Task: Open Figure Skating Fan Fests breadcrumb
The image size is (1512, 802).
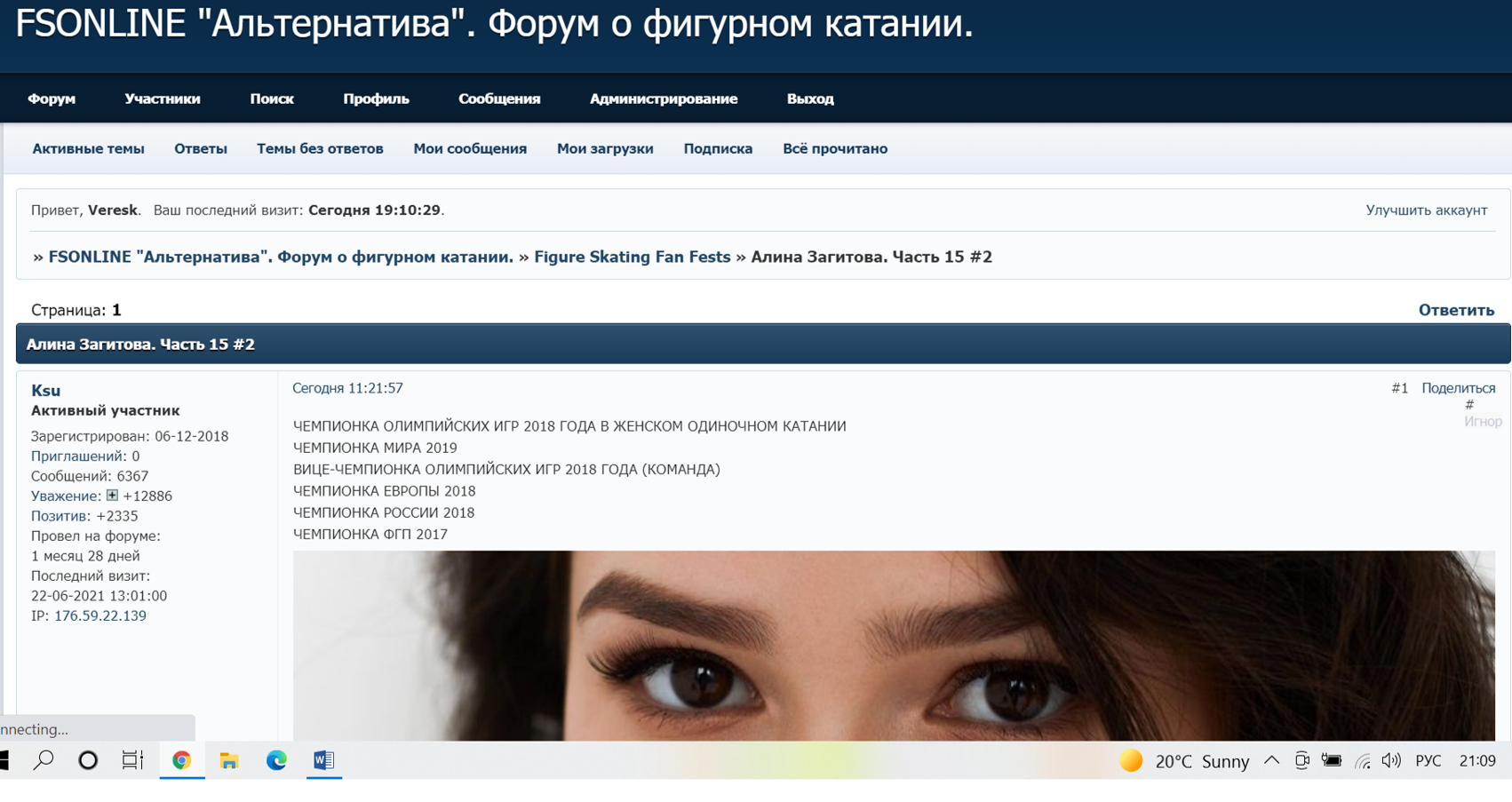Action: 632,257
